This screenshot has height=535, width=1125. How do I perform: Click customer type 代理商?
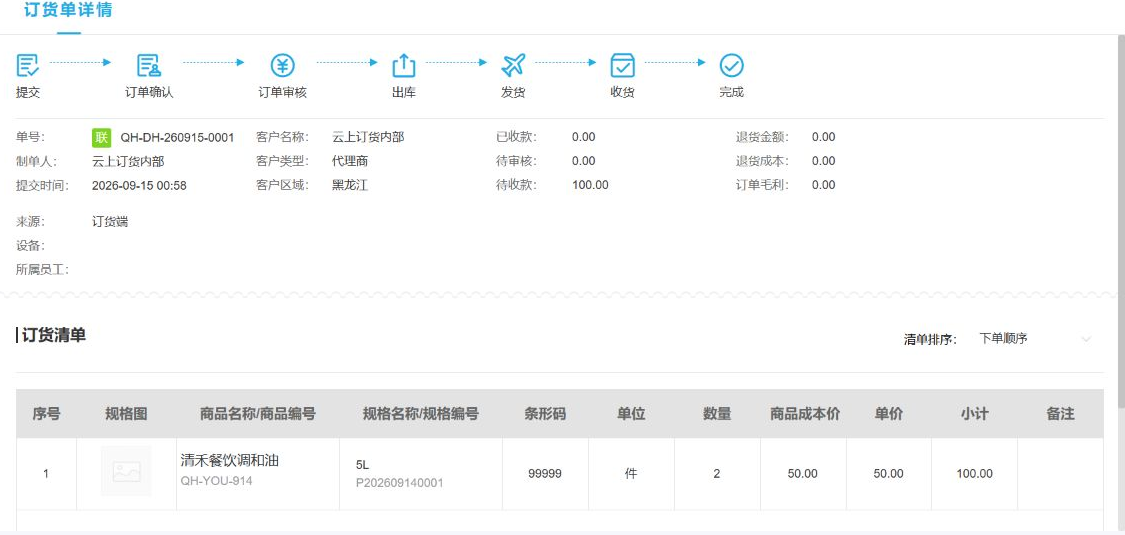click(x=350, y=161)
